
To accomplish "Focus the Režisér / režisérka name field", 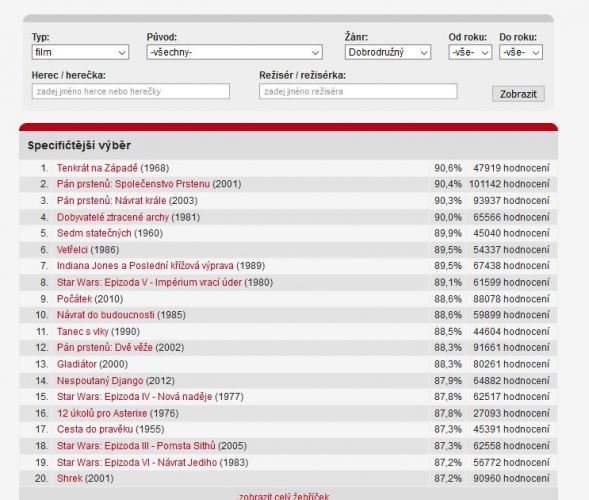I will (x=358, y=91).
